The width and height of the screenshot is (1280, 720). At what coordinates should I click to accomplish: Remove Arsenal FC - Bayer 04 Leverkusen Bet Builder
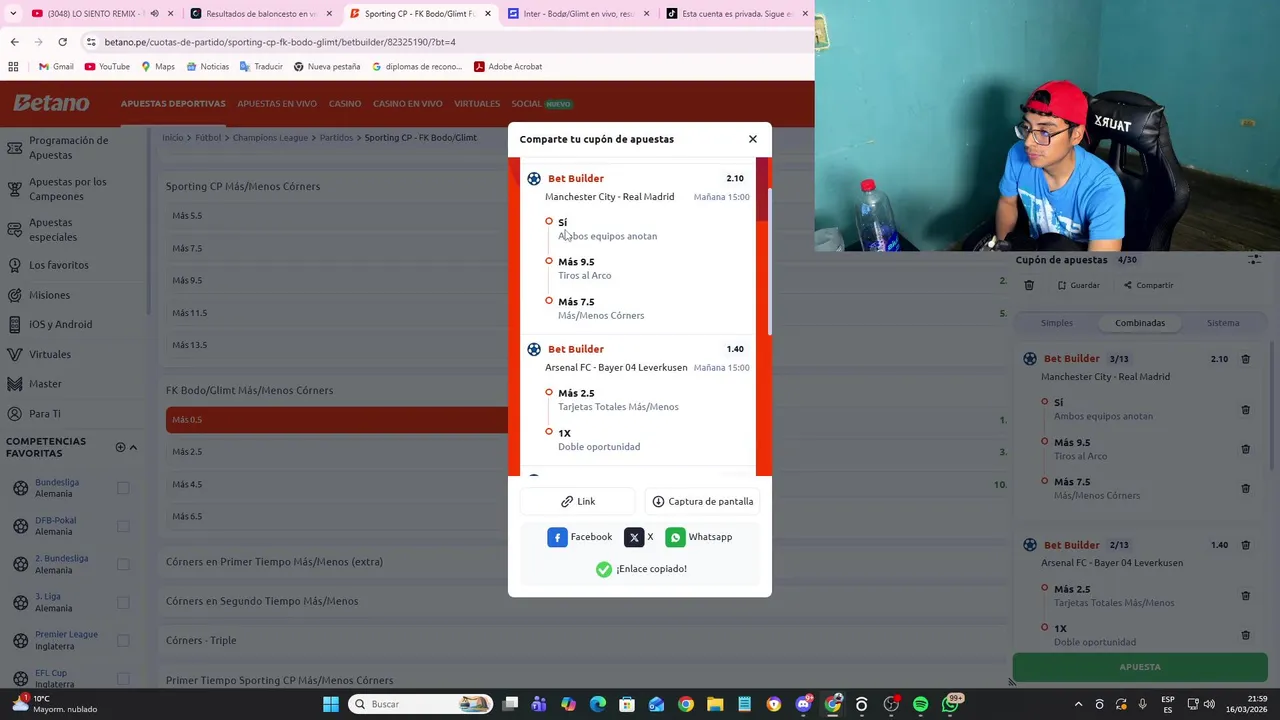[x=1245, y=545]
